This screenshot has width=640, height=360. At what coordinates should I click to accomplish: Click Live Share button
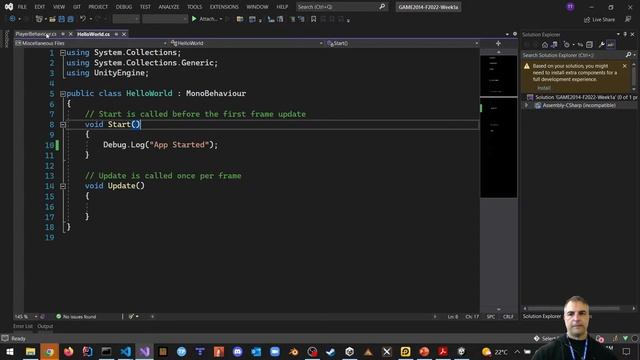pyautogui.click(x=599, y=20)
